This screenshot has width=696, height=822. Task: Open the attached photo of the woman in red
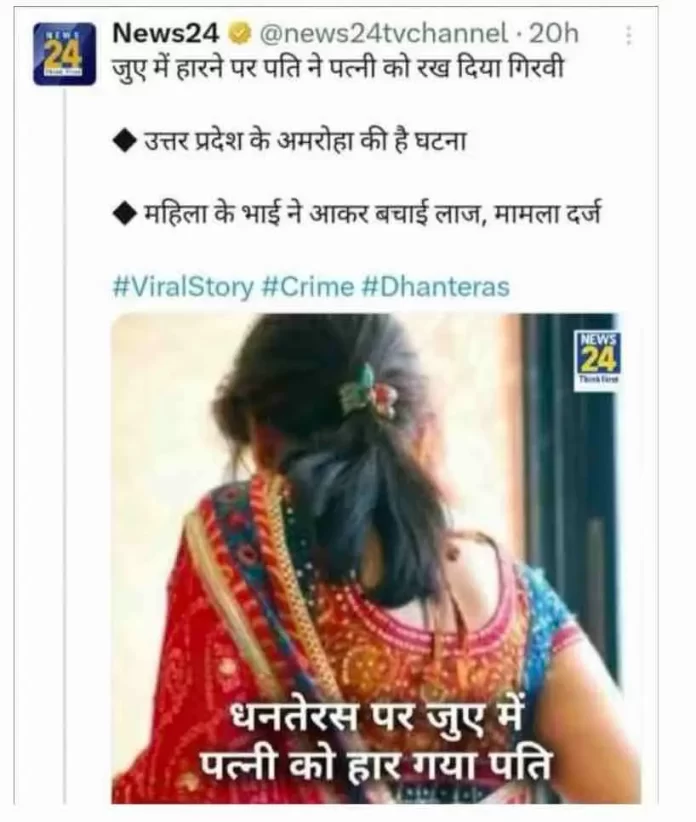[376, 558]
